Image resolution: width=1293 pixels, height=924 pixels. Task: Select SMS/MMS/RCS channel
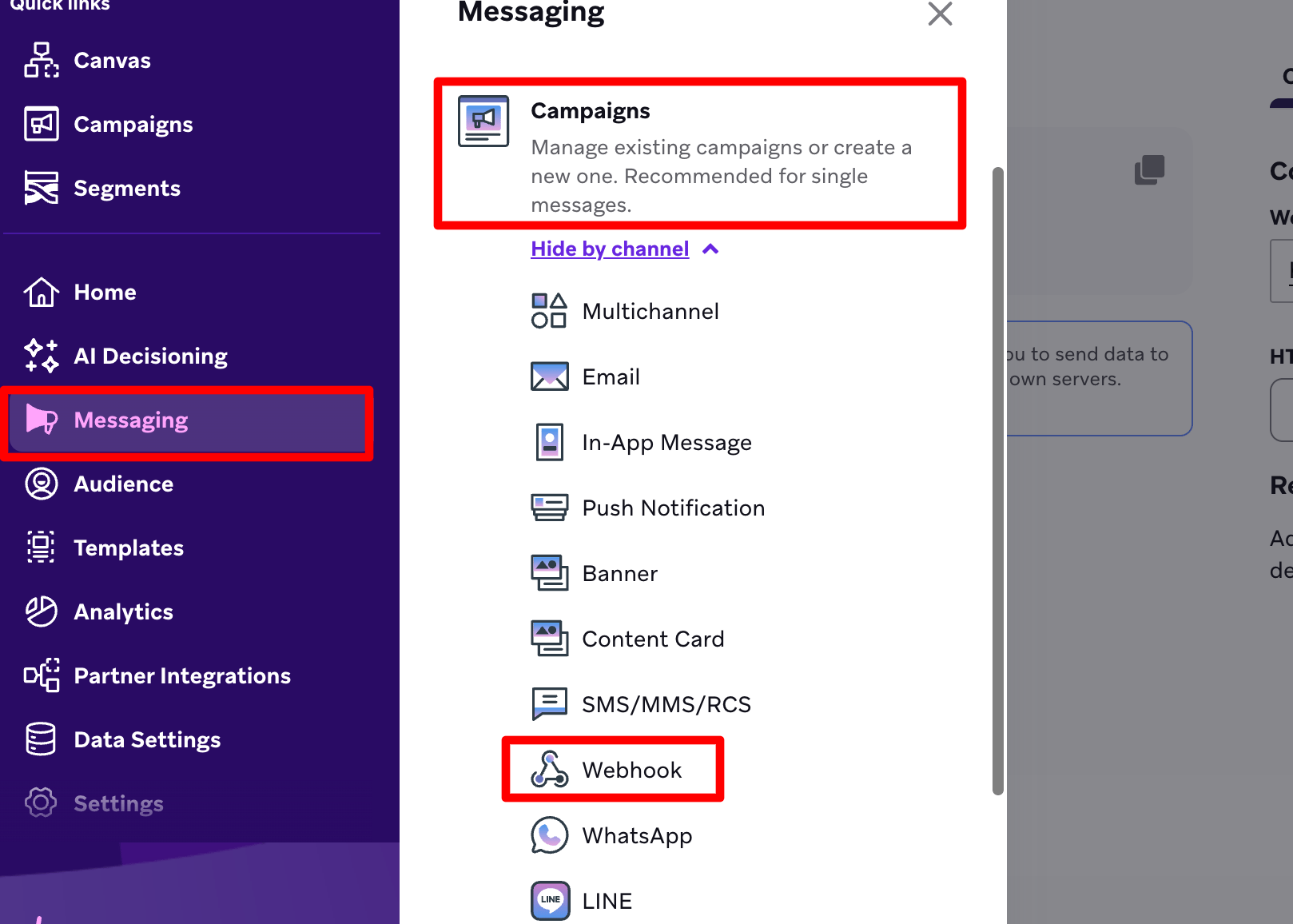[x=666, y=704]
